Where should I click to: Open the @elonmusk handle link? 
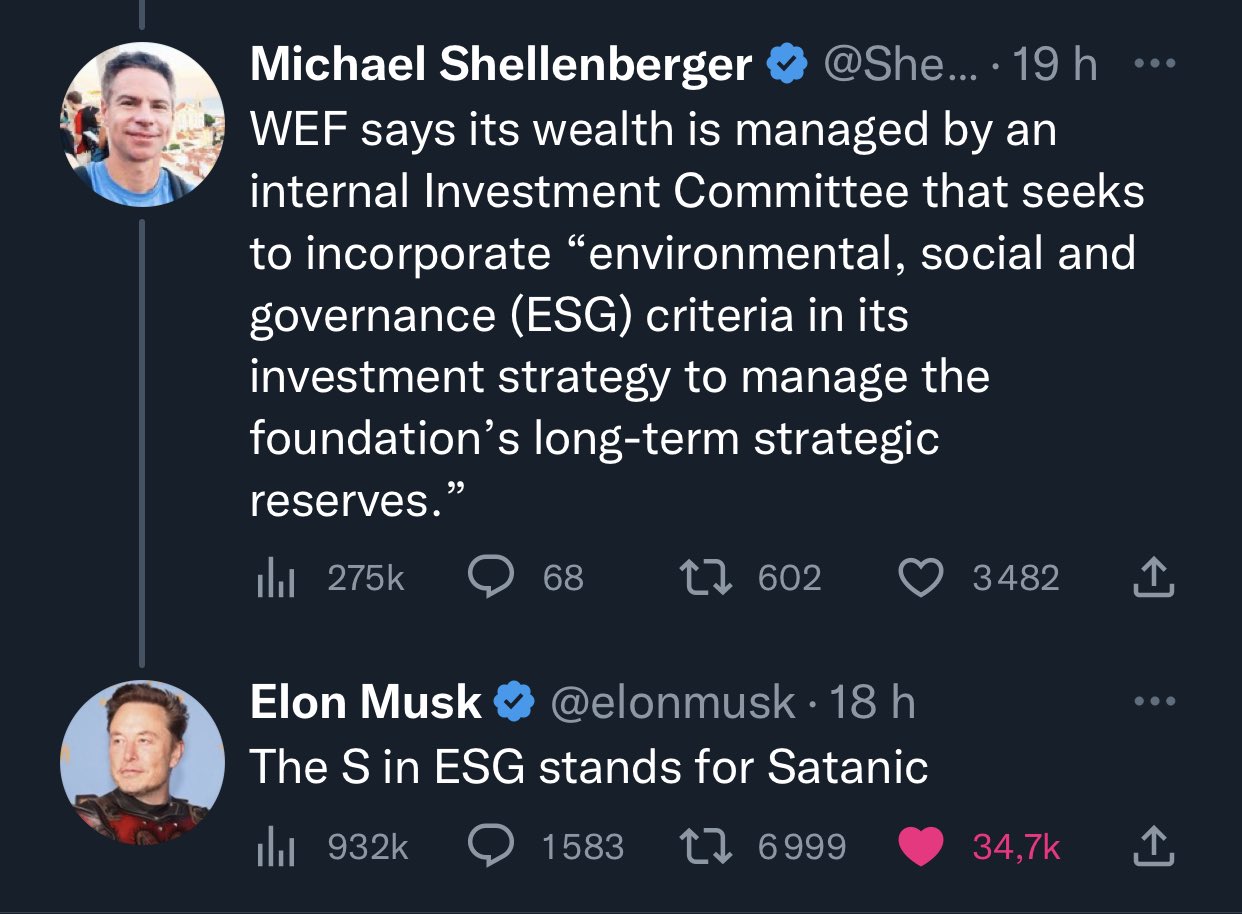(x=673, y=702)
